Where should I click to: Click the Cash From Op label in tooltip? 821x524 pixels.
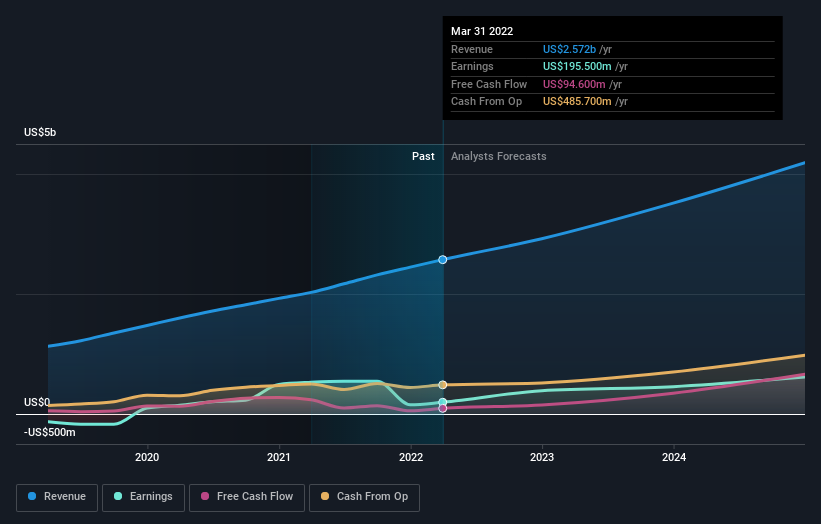(486, 102)
